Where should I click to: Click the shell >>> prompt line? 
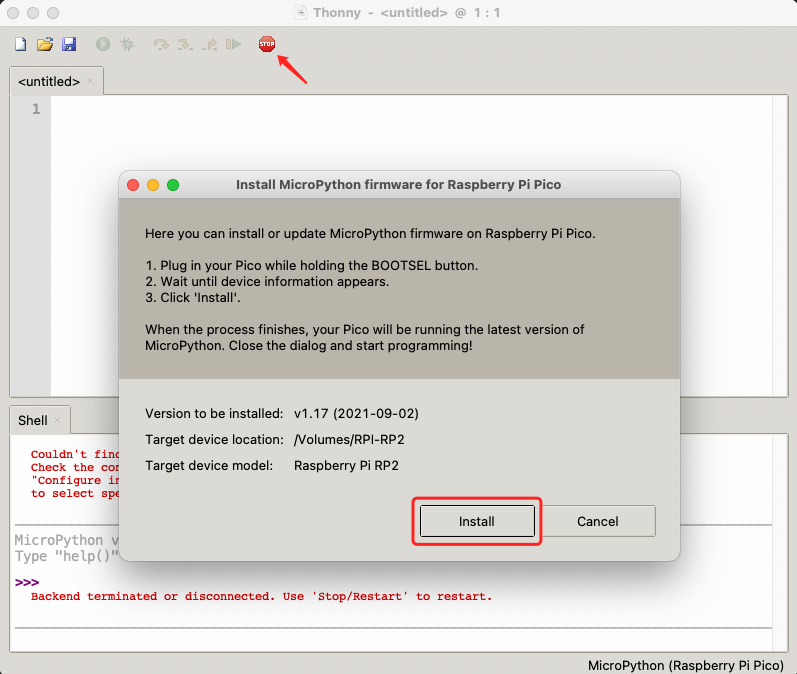pyautogui.click(x=27, y=583)
